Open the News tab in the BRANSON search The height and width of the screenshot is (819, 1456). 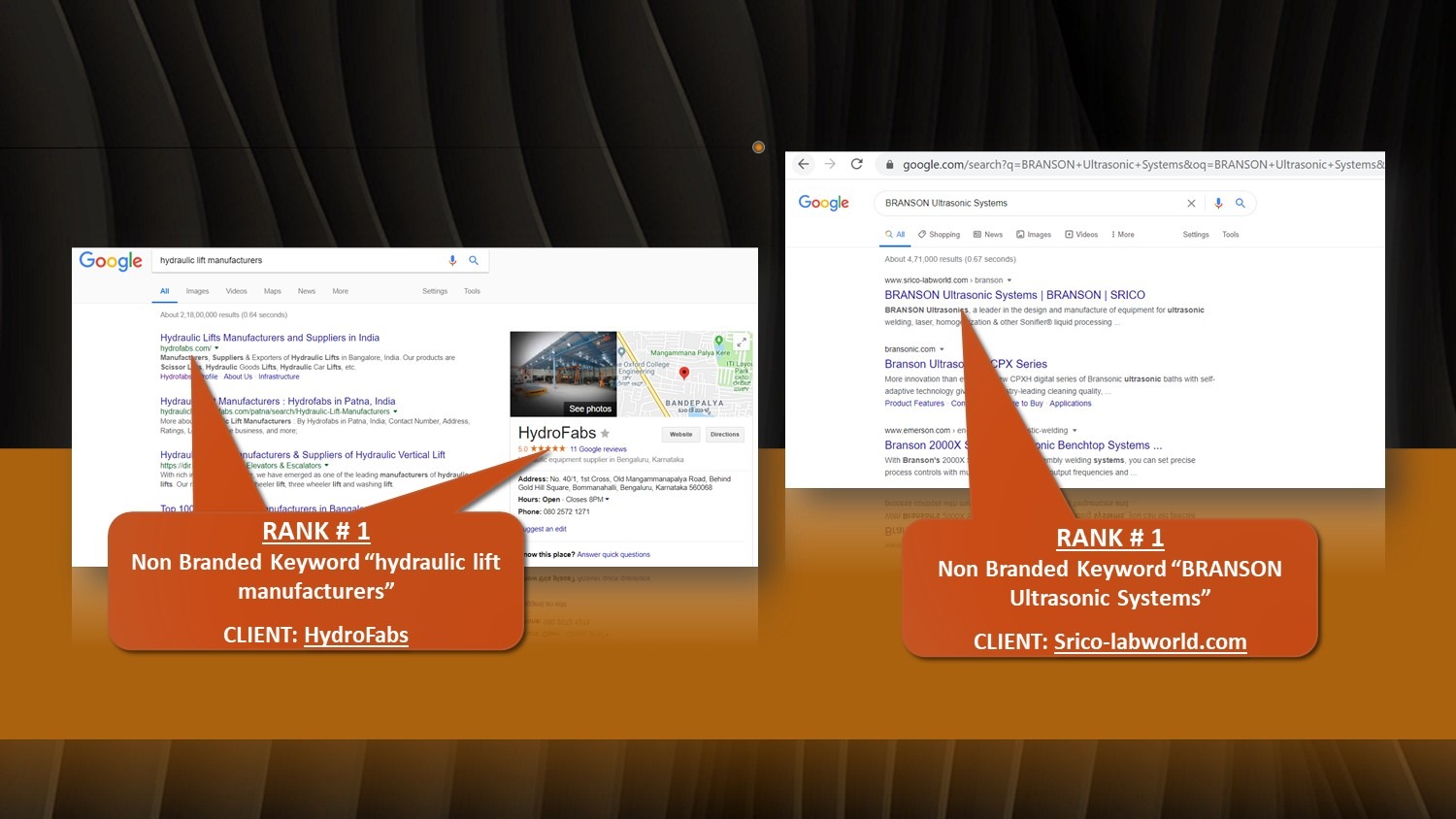coord(988,235)
